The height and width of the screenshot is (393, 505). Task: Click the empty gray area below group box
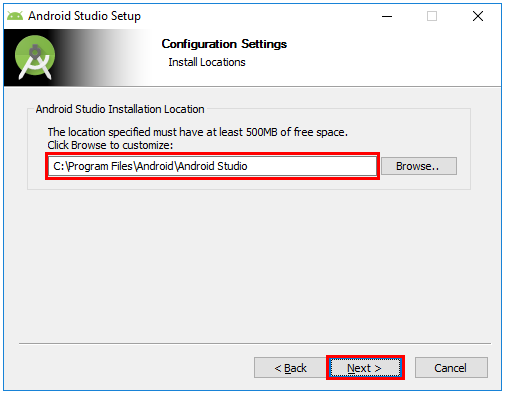pos(252,263)
